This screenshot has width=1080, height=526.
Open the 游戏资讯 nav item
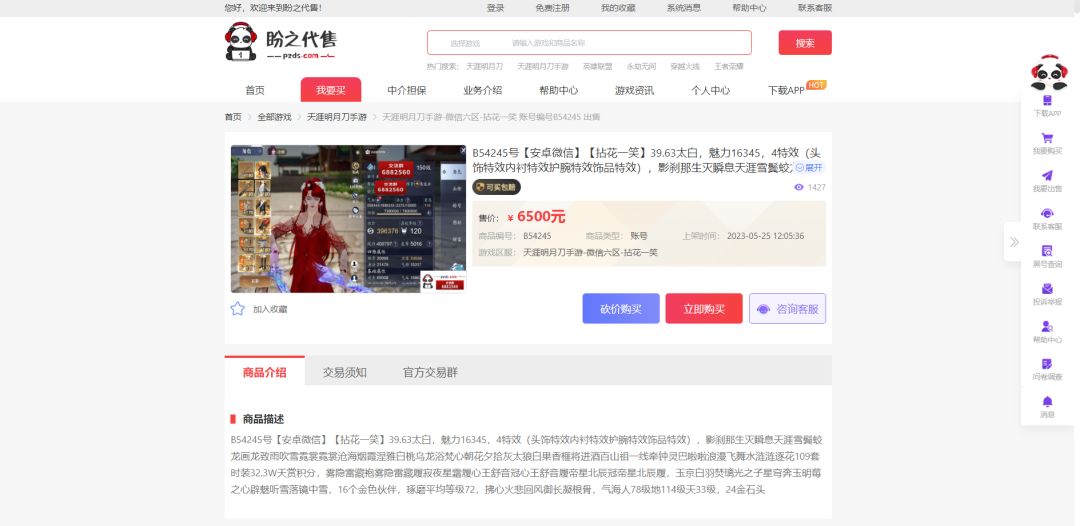634,90
